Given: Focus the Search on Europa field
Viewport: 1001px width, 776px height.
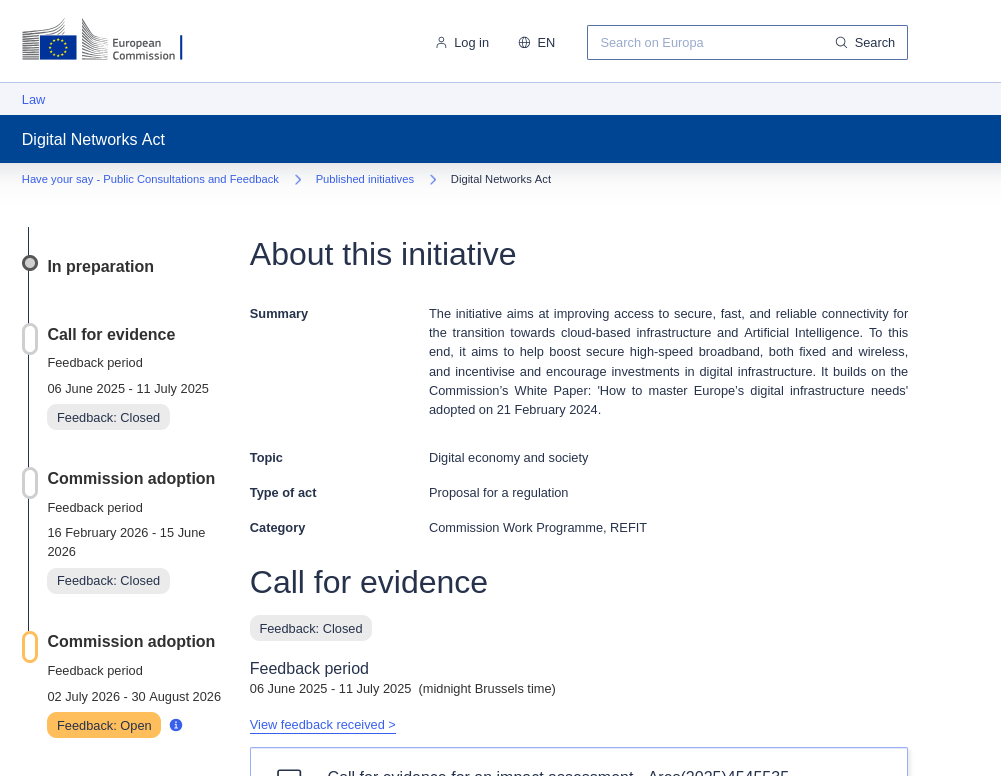Looking at the screenshot, I should 706,43.
